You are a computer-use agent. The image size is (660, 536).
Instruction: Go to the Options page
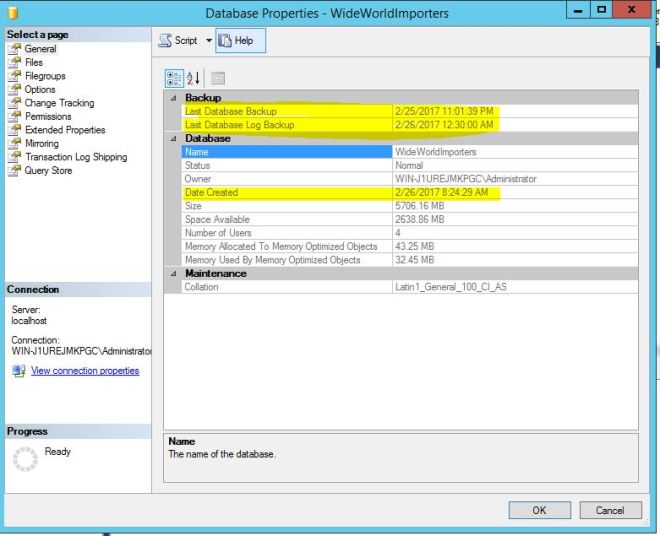pyautogui.click(x=40, y=89)
